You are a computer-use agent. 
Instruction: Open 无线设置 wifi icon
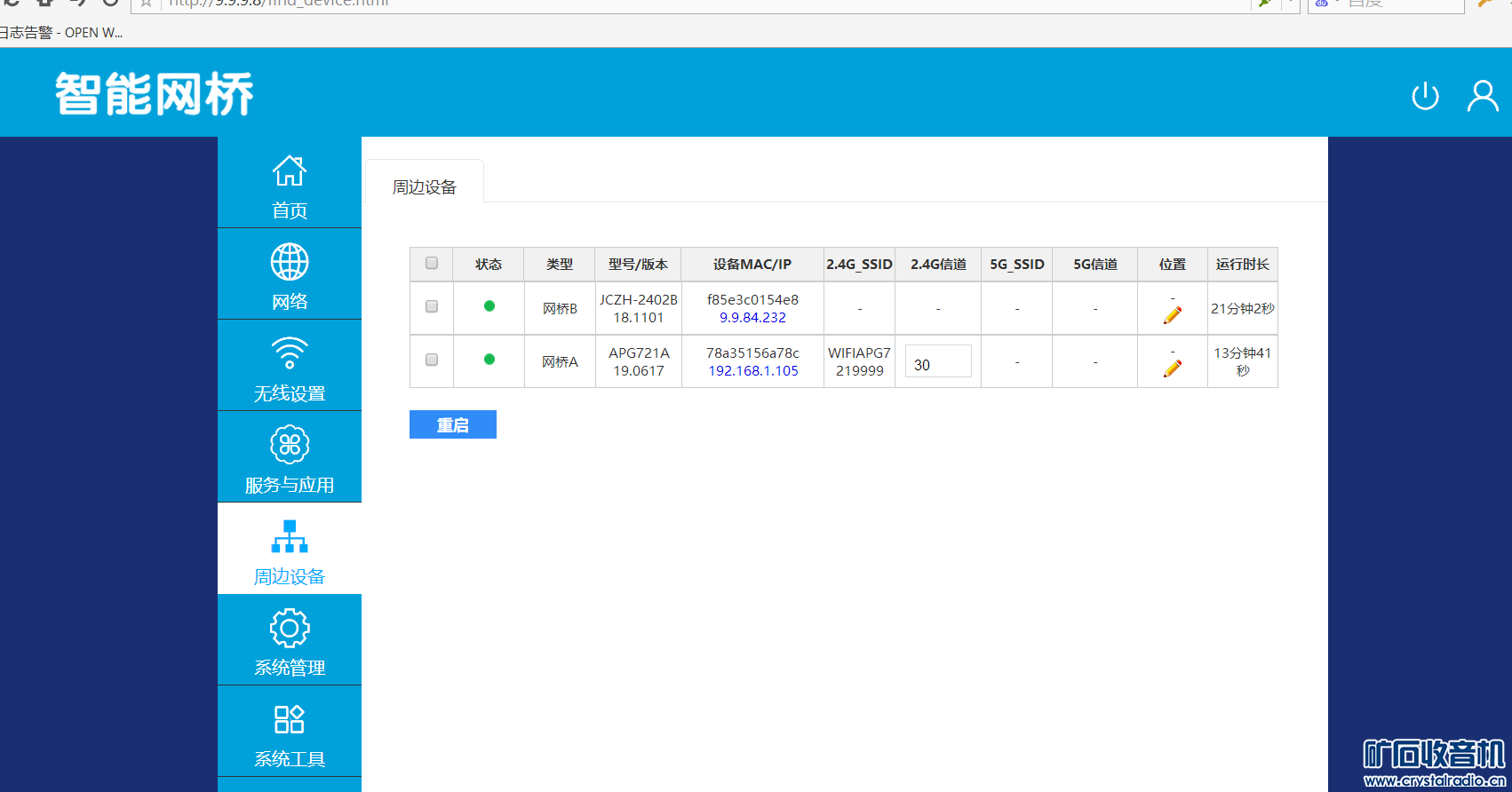(x=290, y=352)
